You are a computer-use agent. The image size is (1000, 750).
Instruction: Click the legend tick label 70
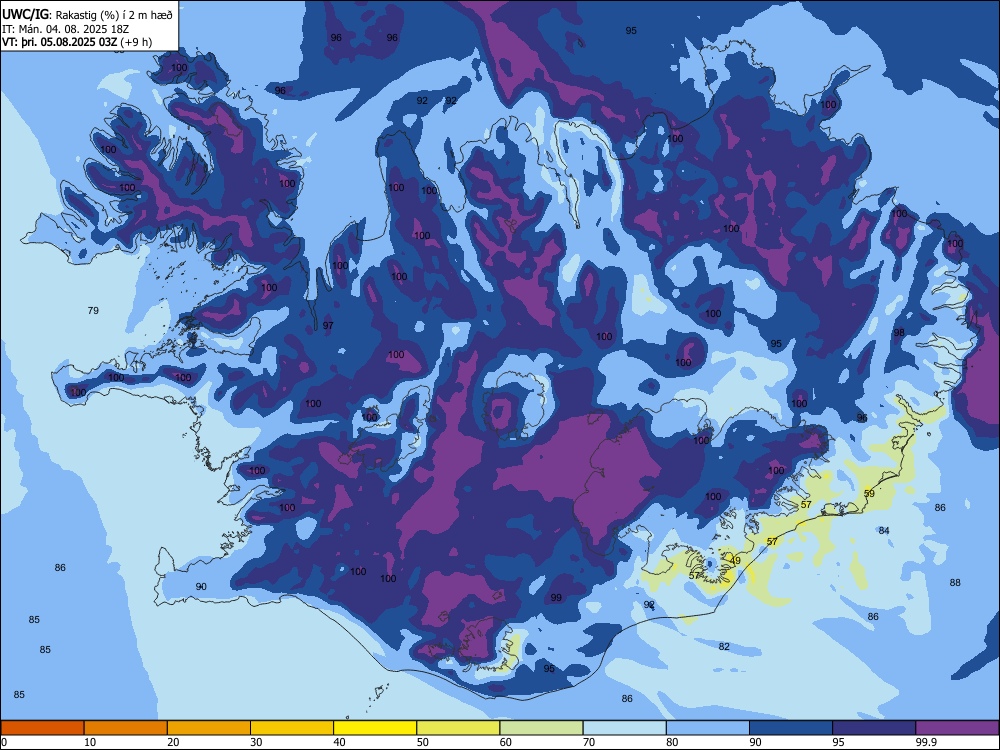click(x=589, y=742)
